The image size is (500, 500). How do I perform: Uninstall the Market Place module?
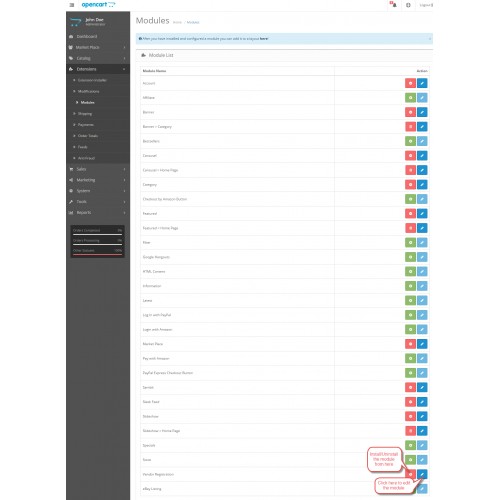click(410, 344)
